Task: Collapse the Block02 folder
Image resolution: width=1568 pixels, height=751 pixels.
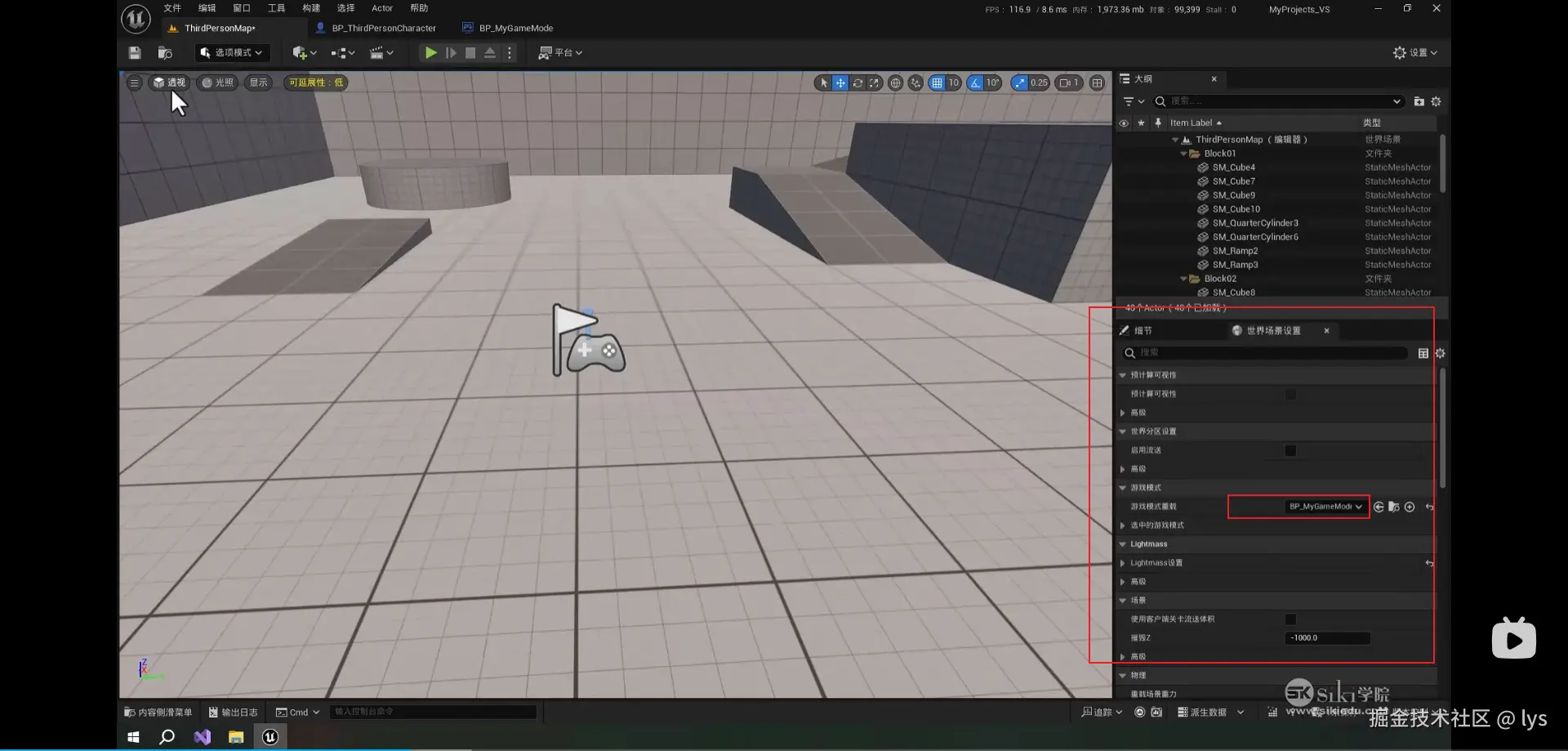Action: point(1184,279)
